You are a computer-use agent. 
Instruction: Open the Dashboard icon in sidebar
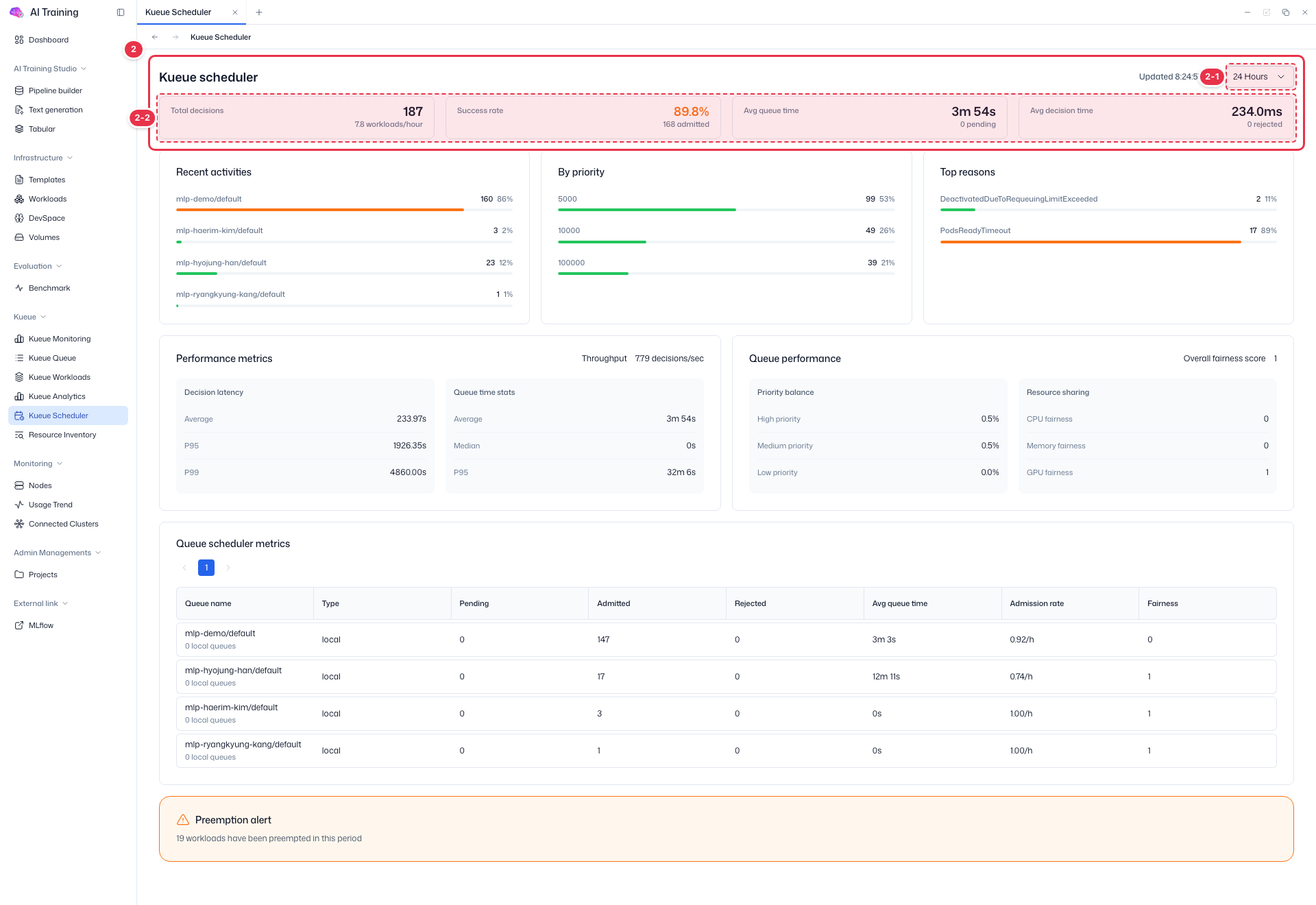click(19, 40)
